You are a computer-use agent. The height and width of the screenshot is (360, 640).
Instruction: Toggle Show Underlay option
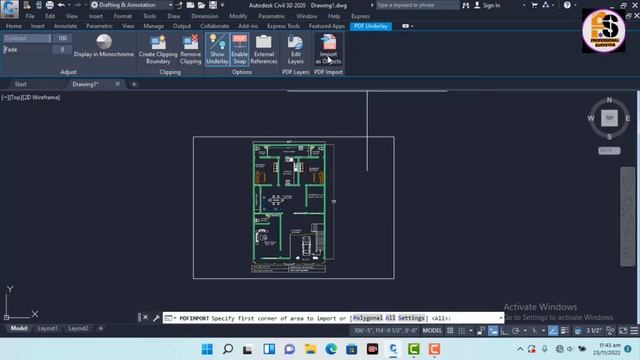(x=217, y=49)
